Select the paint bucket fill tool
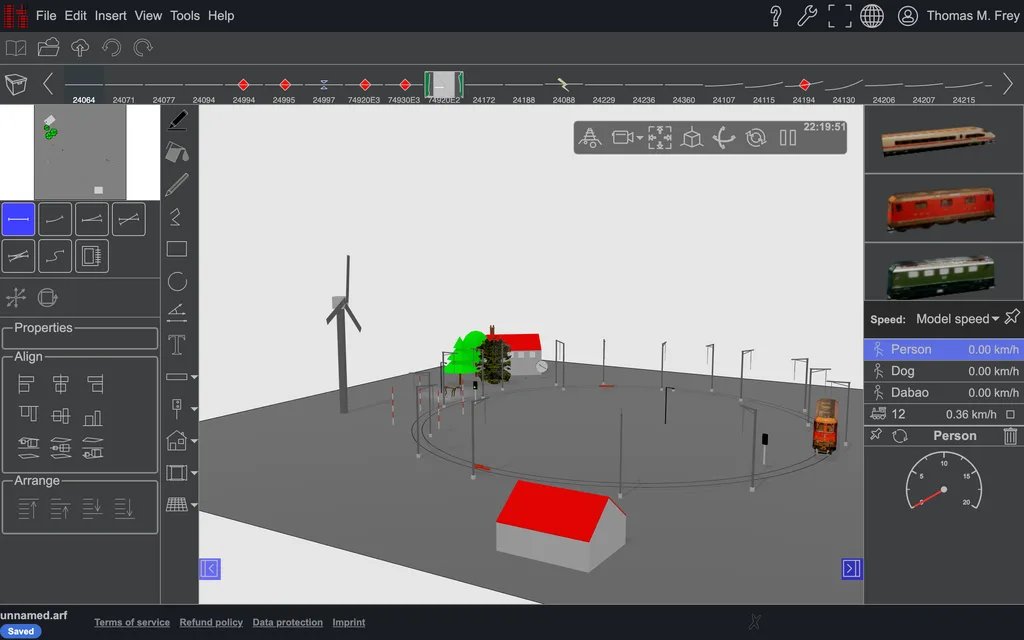Screen dimensions: 1024x640 click(x=177, y=153)
